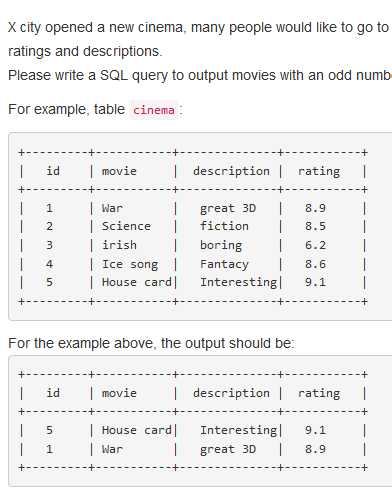
Task: Click the fiction description cell
Action: coord(224,226)
